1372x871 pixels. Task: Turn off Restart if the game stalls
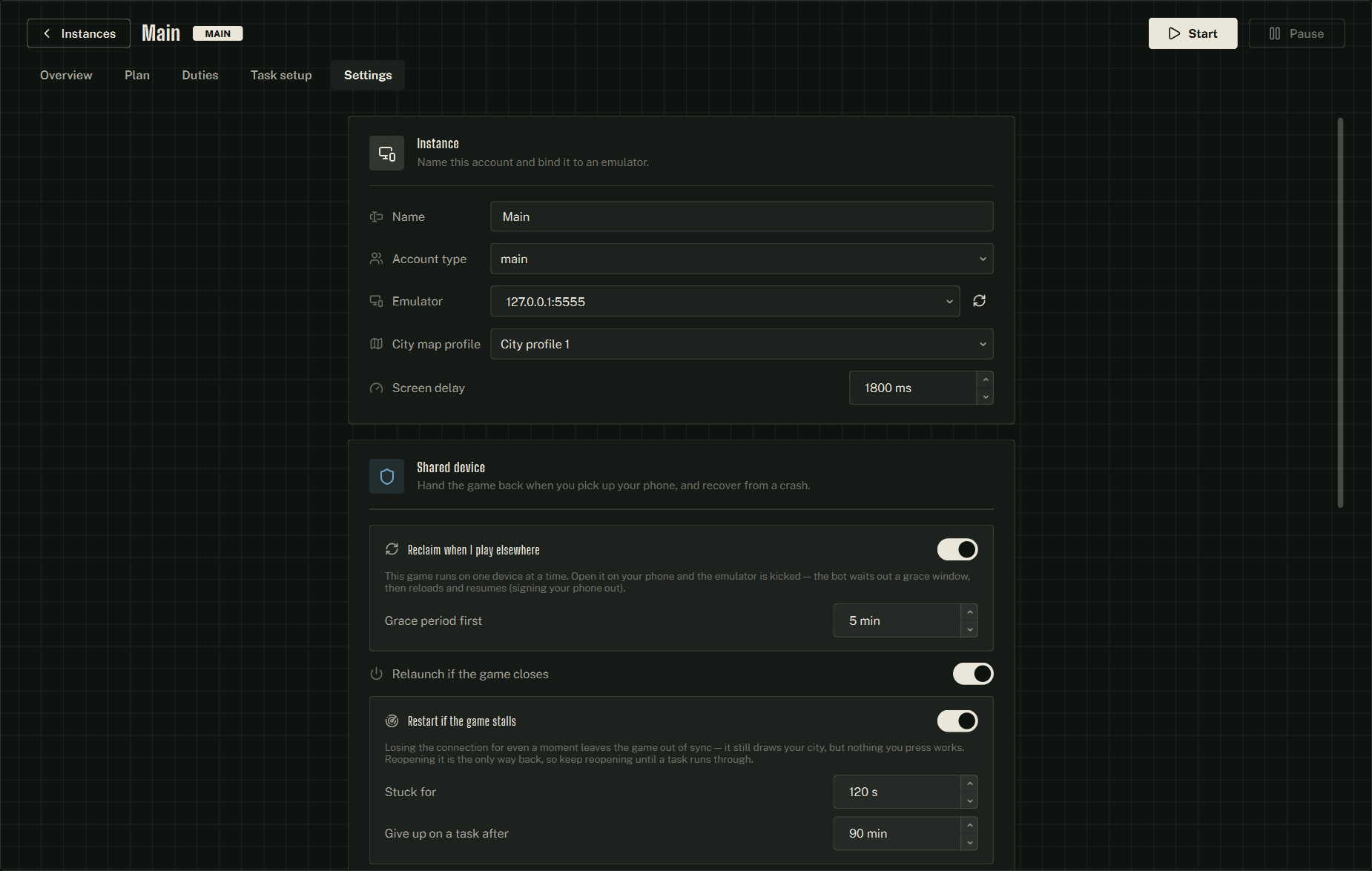pos(957,721)
